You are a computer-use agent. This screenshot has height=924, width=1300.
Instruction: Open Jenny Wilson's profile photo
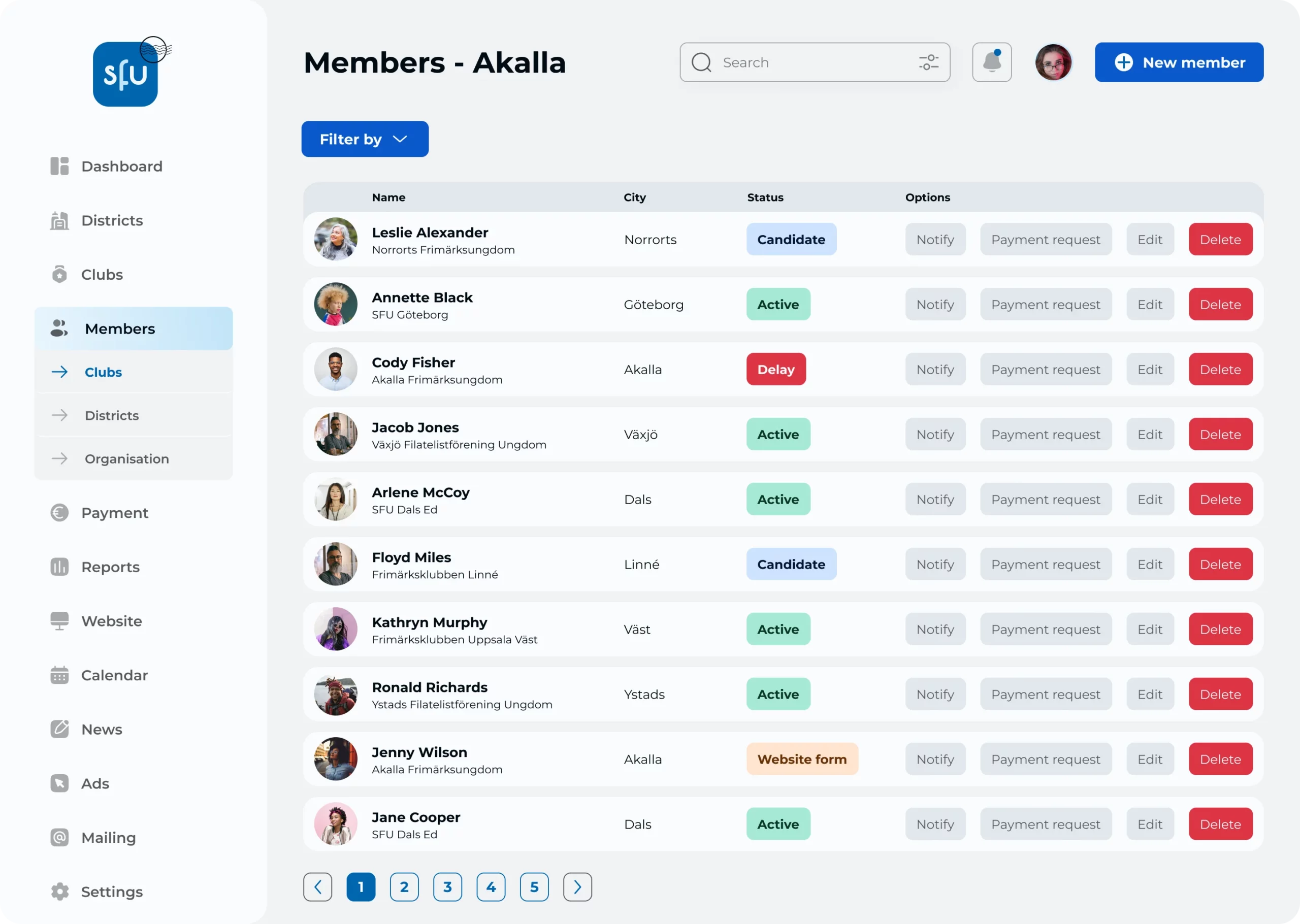[x=336, y=758]
